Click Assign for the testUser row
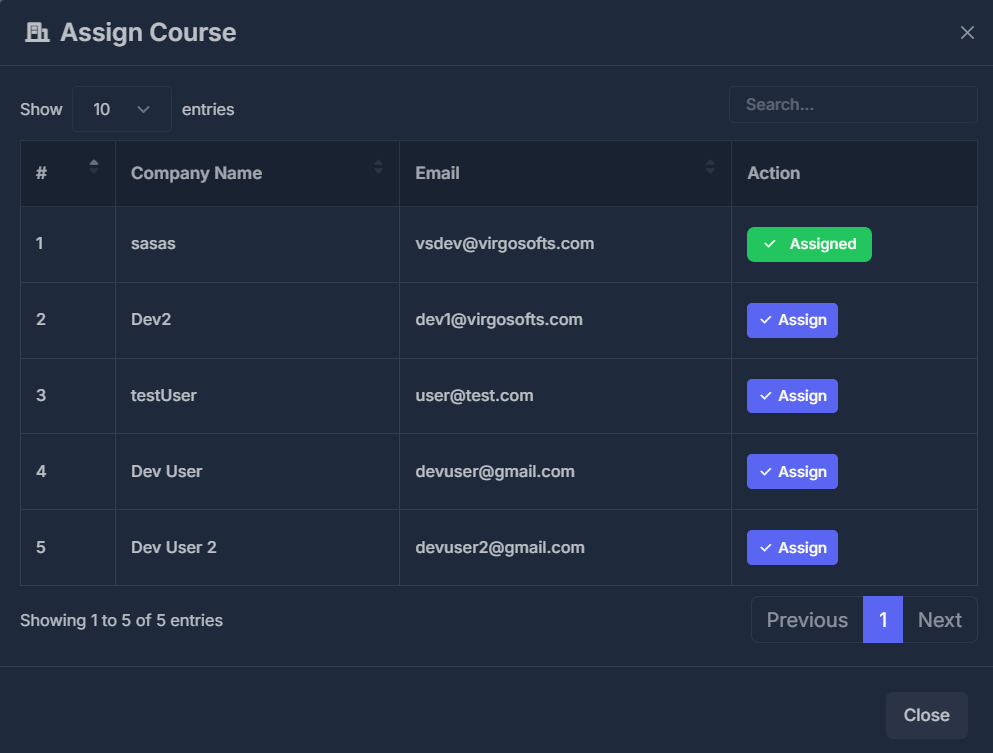This screenshot has width=993, height=753. pyautogui.click(x=792, y=395)
